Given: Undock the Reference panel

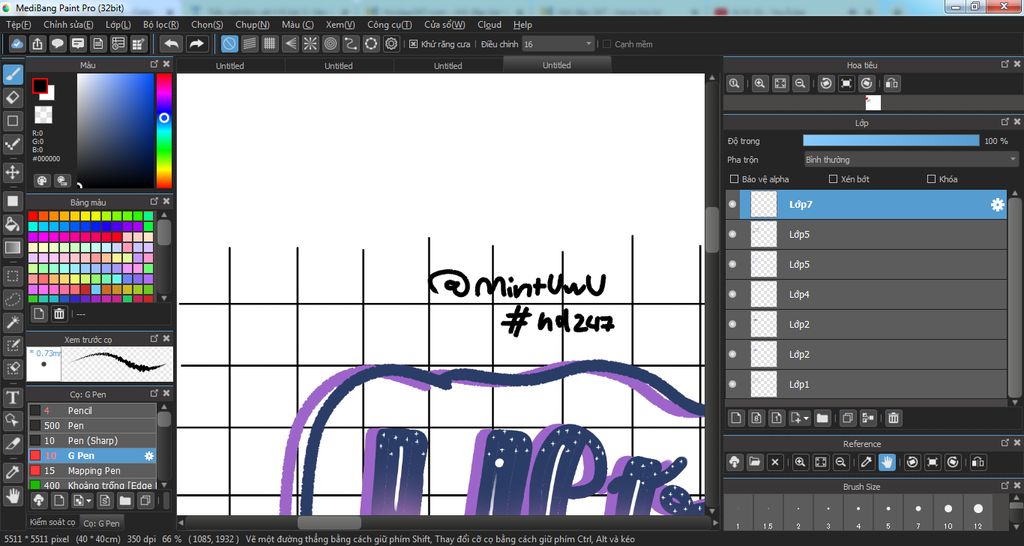Looking at the screenshot, I should pos(1005,443).
